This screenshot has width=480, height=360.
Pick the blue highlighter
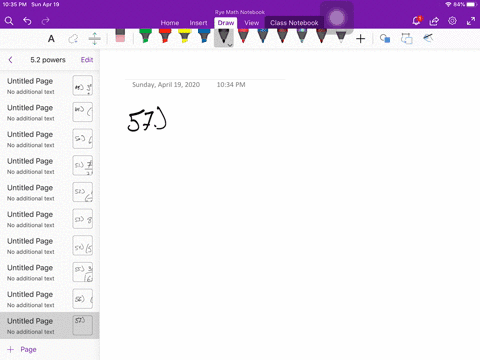point(204,36)
